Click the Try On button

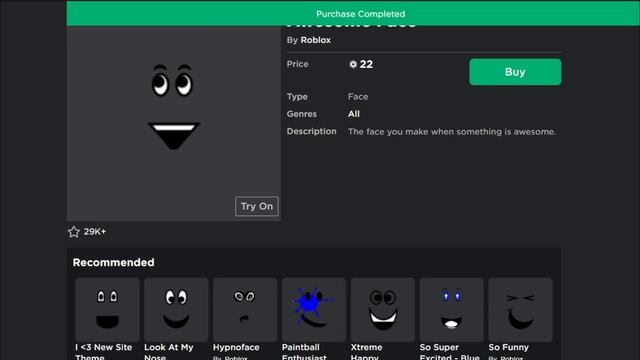point(257,206)
